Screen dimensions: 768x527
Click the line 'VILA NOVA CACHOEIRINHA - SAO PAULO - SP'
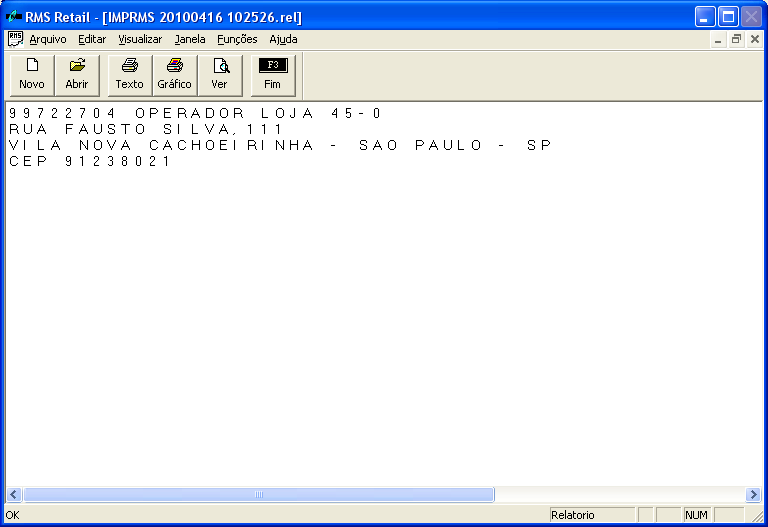(x=280, y=145)
